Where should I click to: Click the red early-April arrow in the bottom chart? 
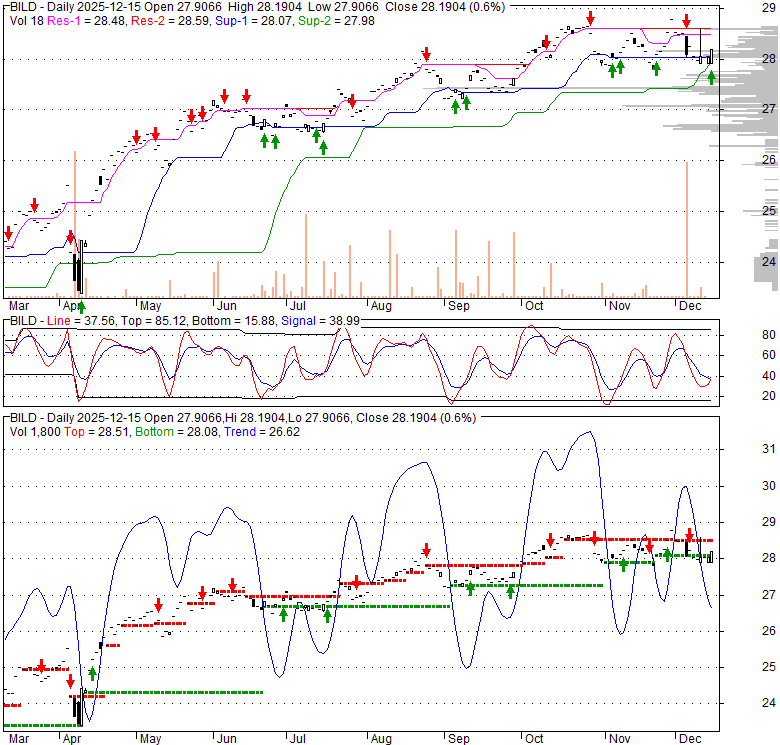pyautogui.click(x=71, y=681)
